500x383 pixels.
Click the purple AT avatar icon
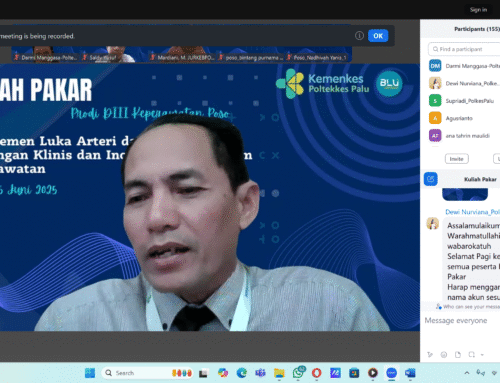(435, 136)
